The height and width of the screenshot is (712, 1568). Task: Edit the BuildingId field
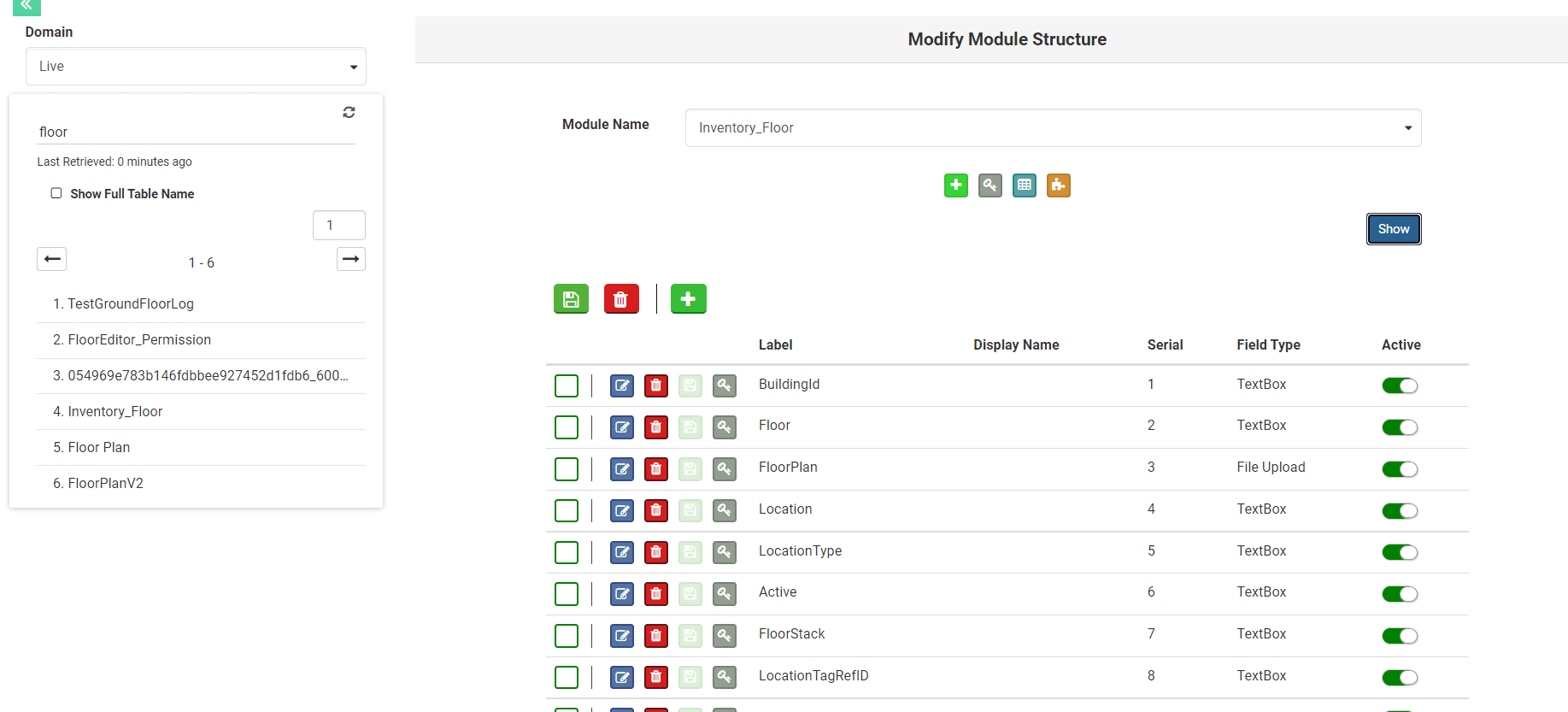[x=622, y=385]
